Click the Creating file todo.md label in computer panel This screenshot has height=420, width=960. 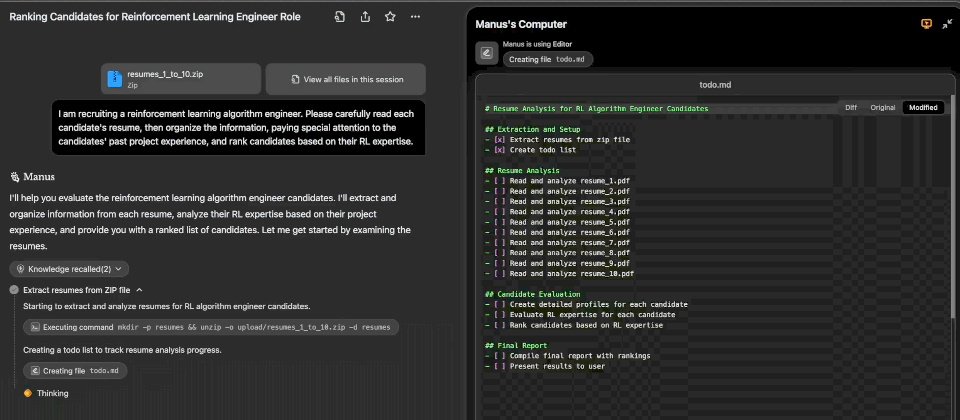[x=548, y=59]
